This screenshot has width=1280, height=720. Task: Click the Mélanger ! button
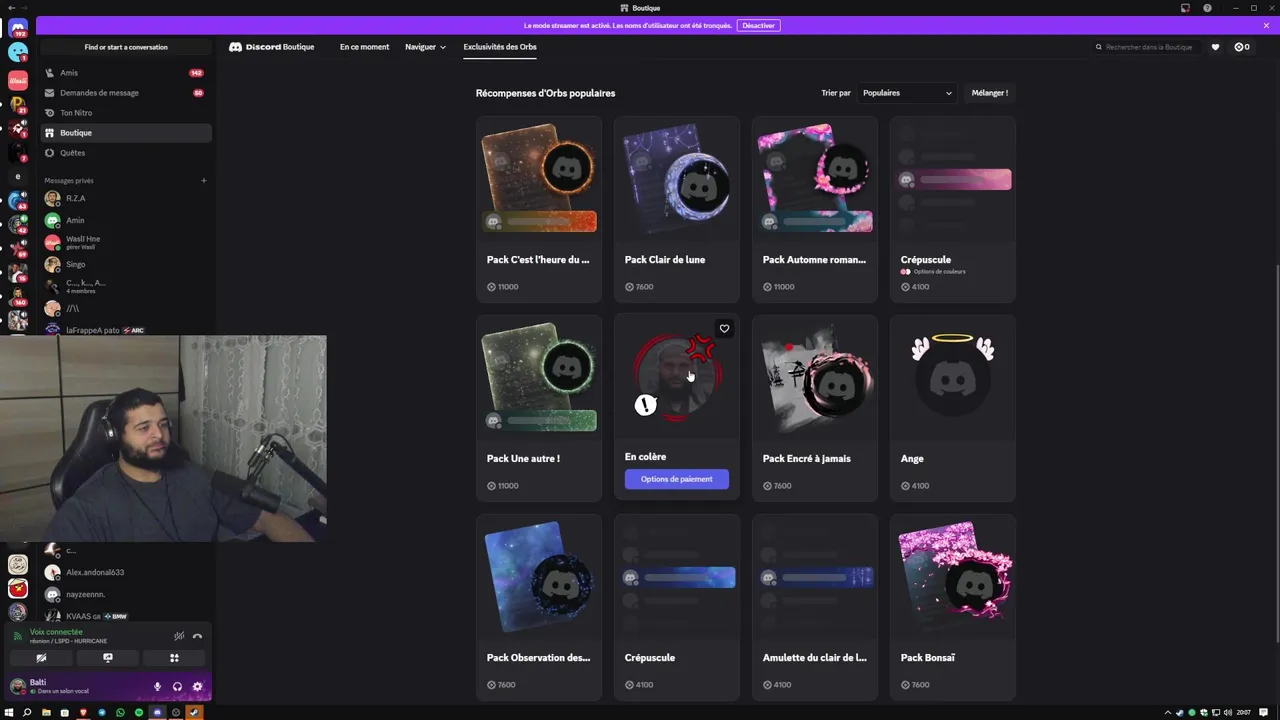coord(990,93)
